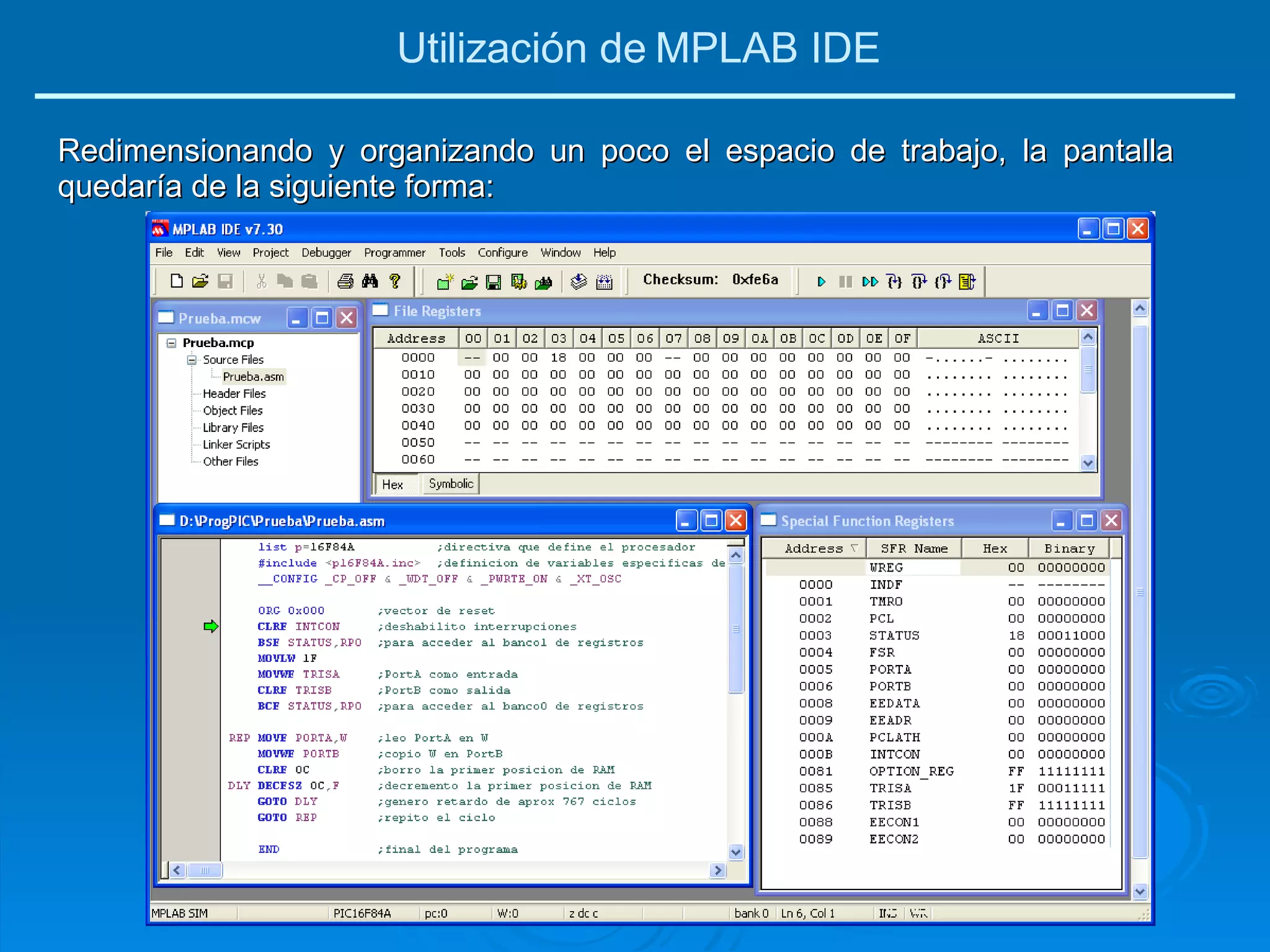Click the 'CLRF INTCON' line in the editor

299,627
